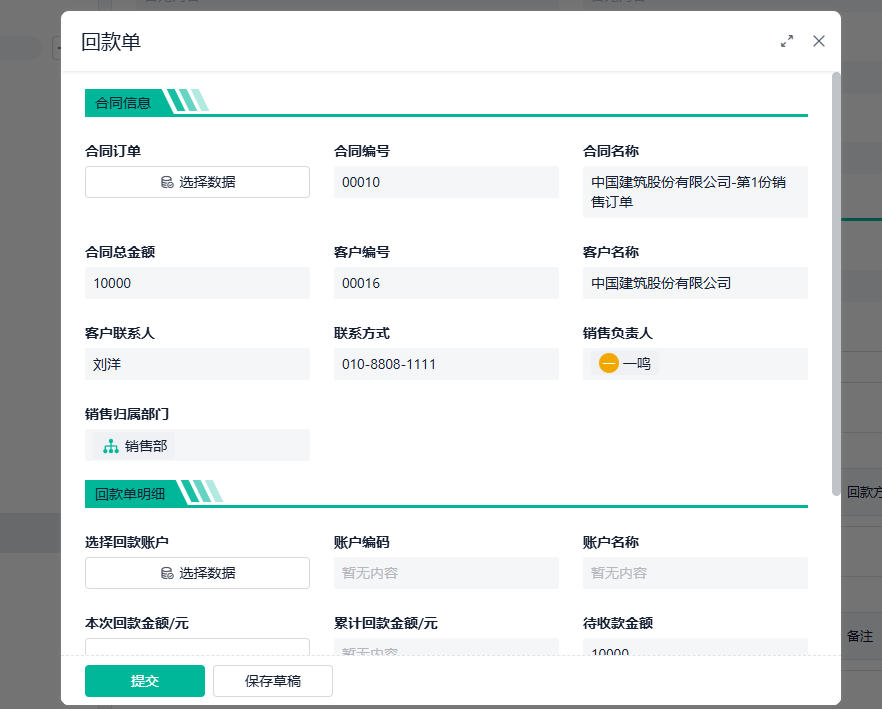
Task: Click the 联系方式 phone number field
Action: pos(446,364)
